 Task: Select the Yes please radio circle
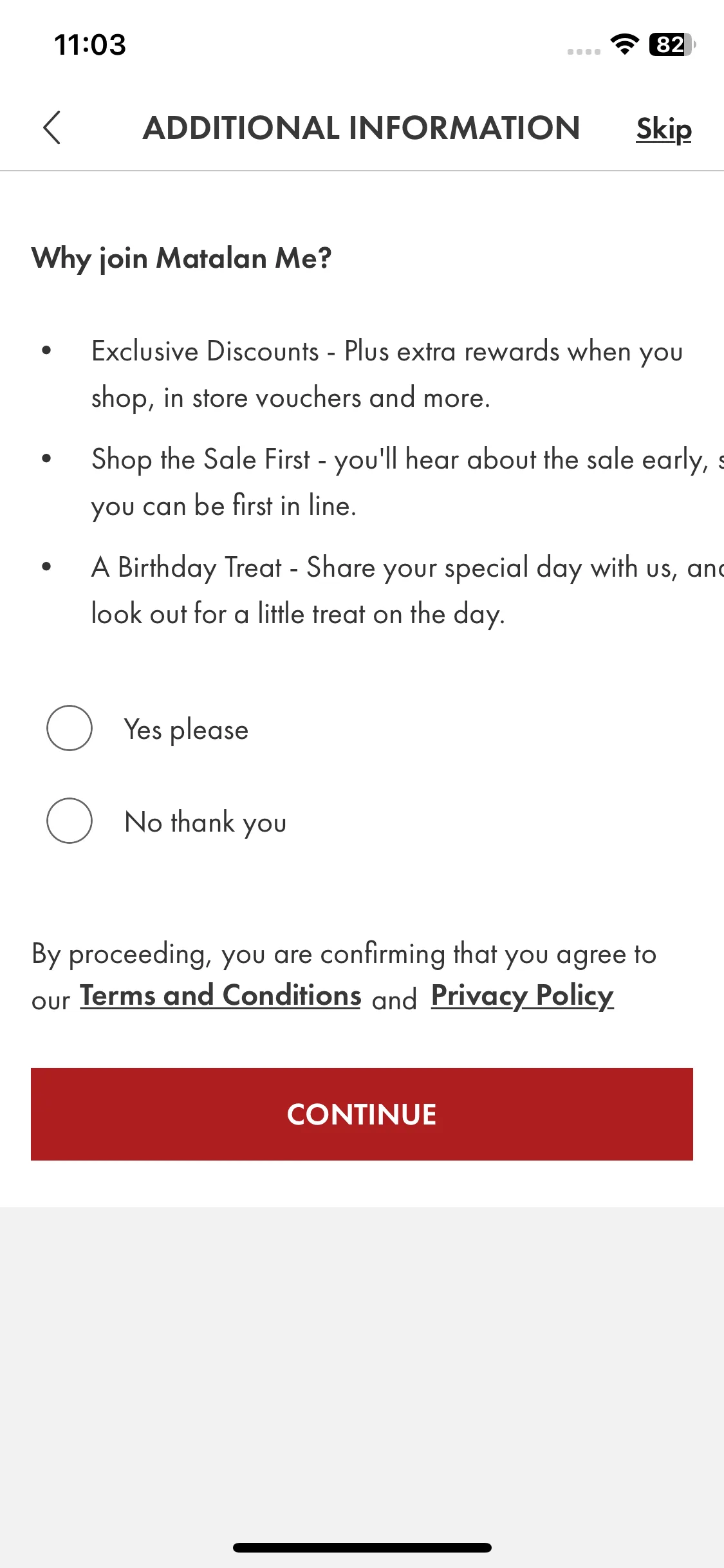point(70,728)
